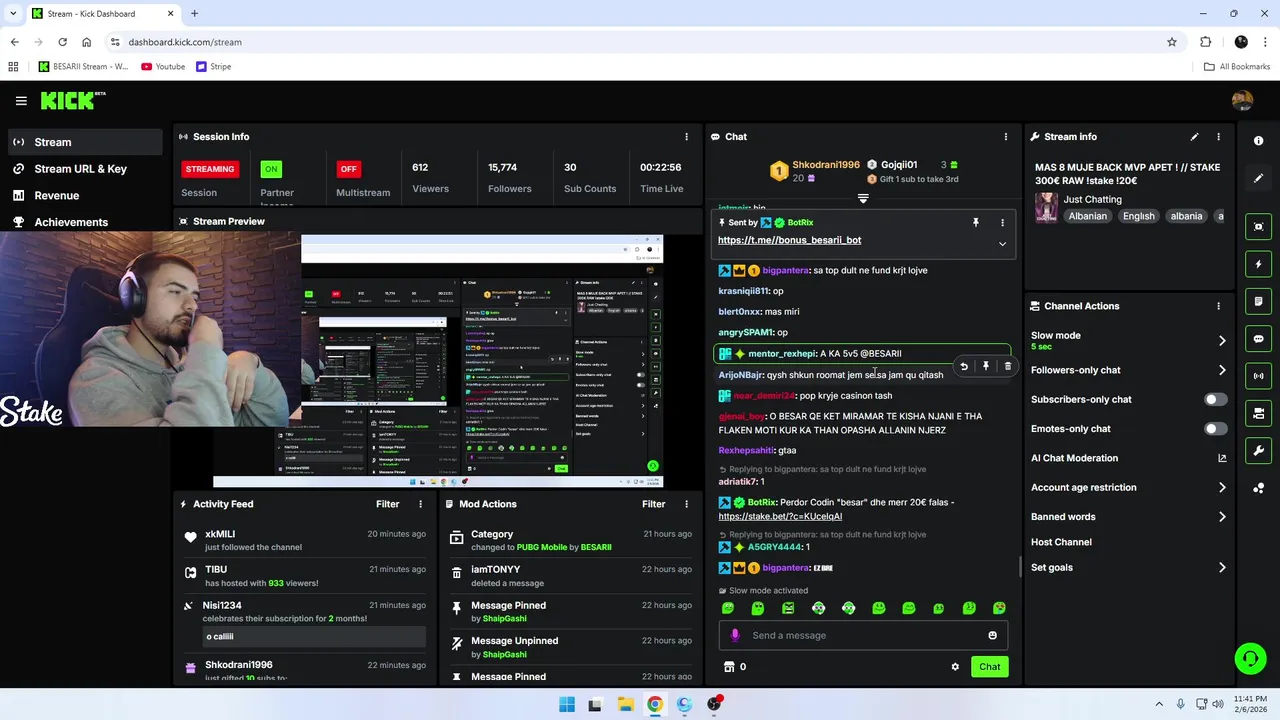
Task: Open Stream URL & Key page
Action: coord(81,169)
